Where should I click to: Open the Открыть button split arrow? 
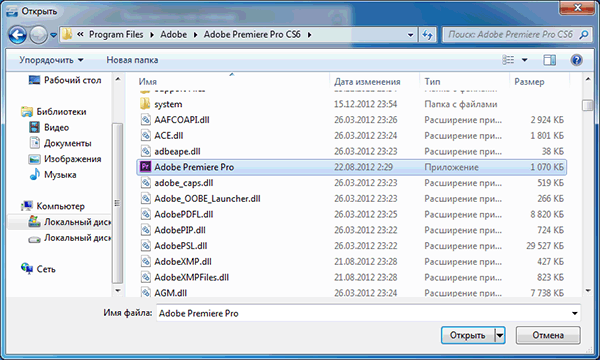[x=500, y=336]
